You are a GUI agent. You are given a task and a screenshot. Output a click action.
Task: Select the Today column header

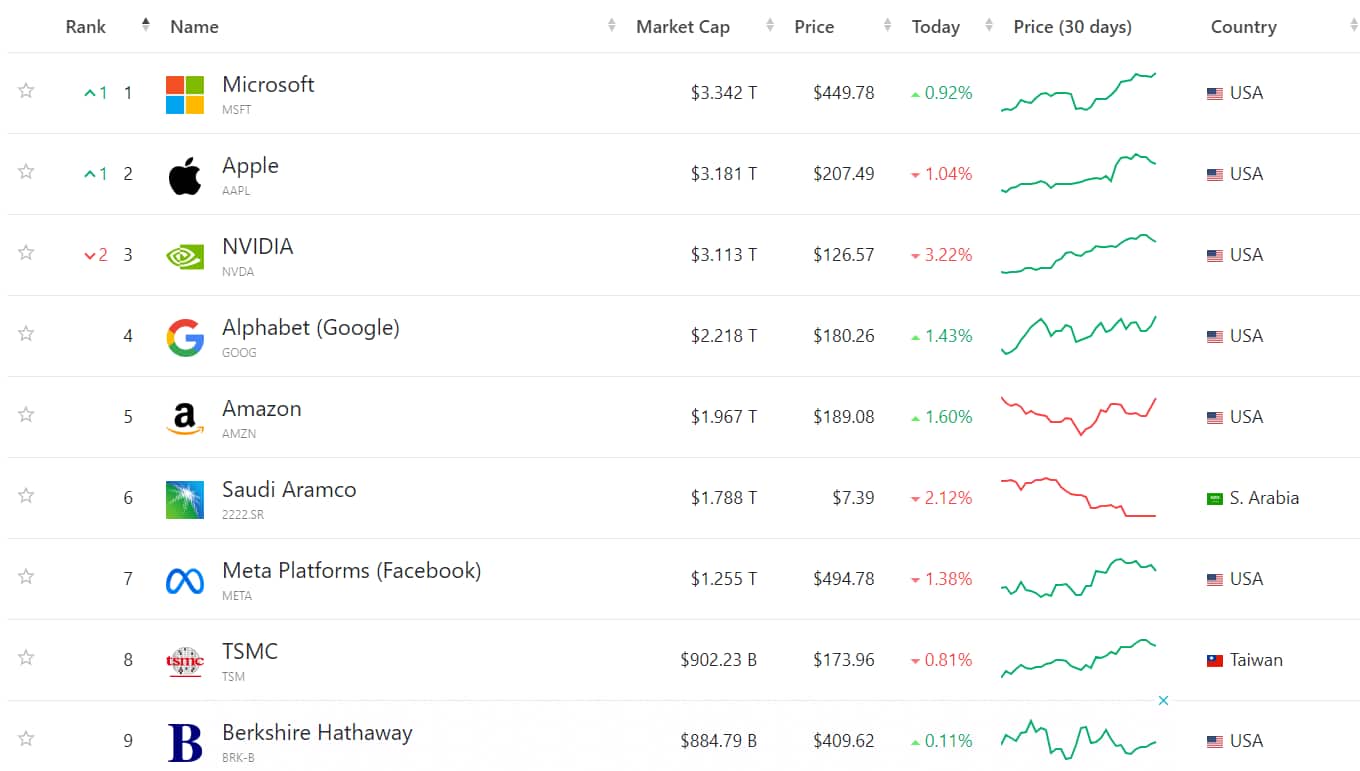(936, 27)
